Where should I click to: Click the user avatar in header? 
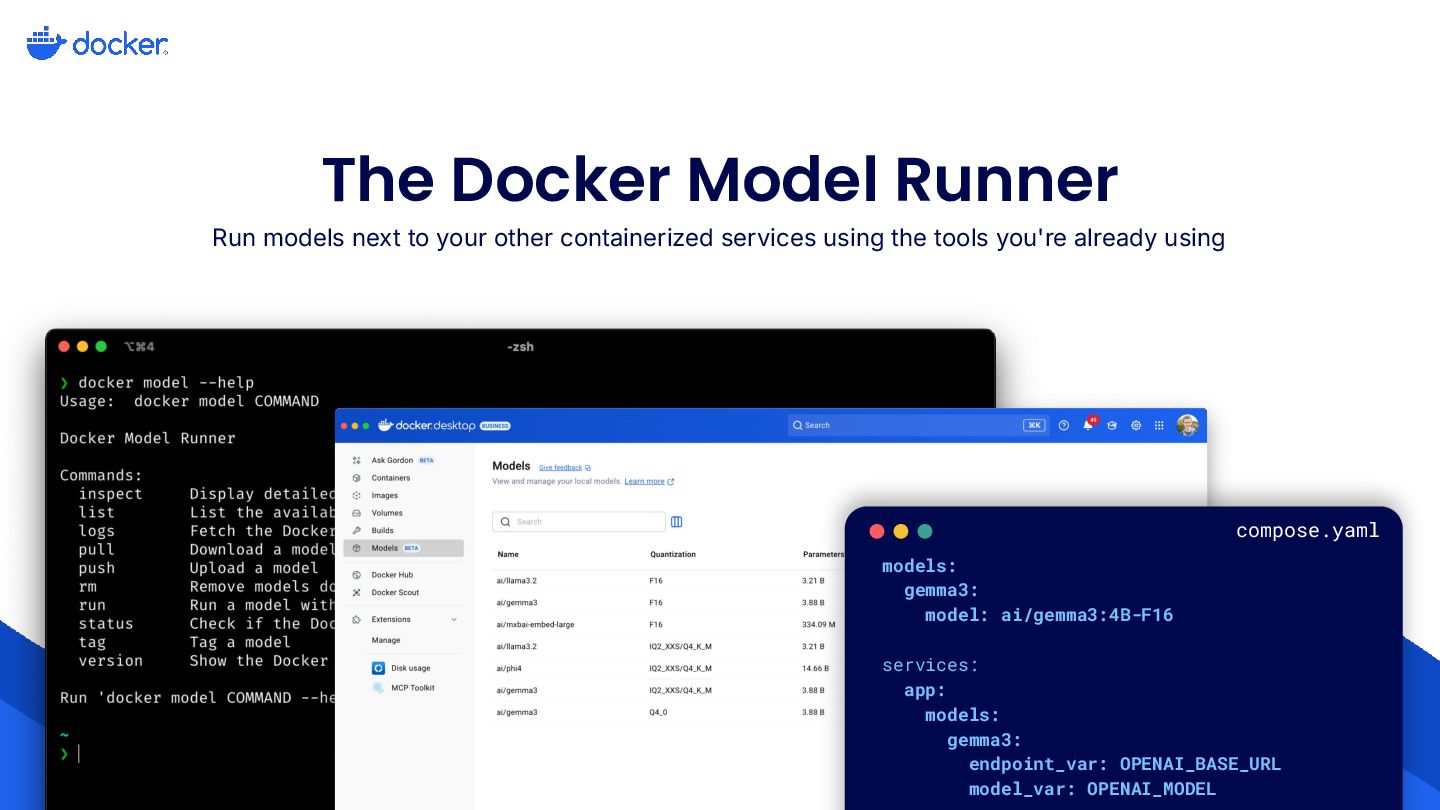coord(1187,425)
